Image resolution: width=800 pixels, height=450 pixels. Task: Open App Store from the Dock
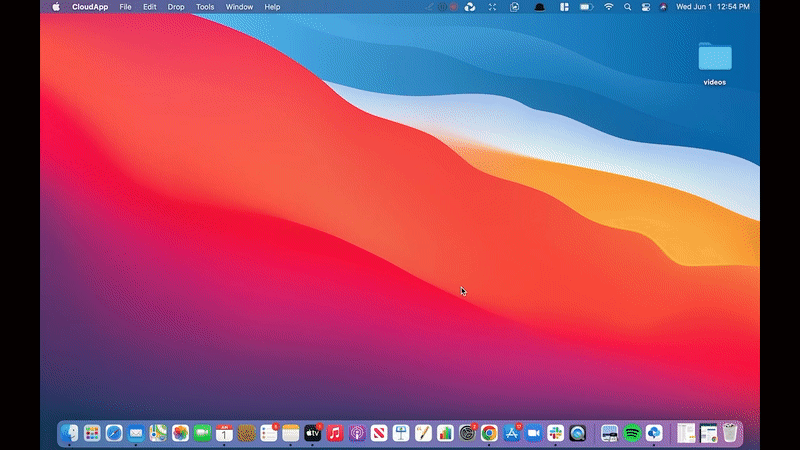tap(511, 433)
